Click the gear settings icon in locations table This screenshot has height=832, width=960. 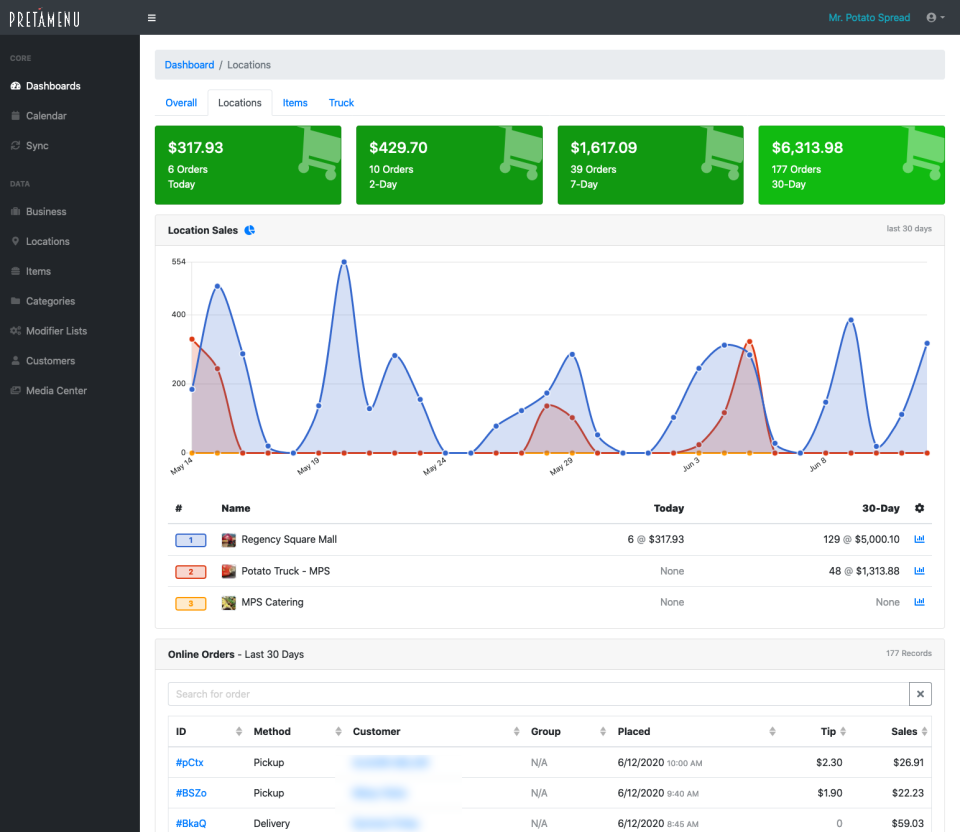pyautogui.click(x=919, y=508)
